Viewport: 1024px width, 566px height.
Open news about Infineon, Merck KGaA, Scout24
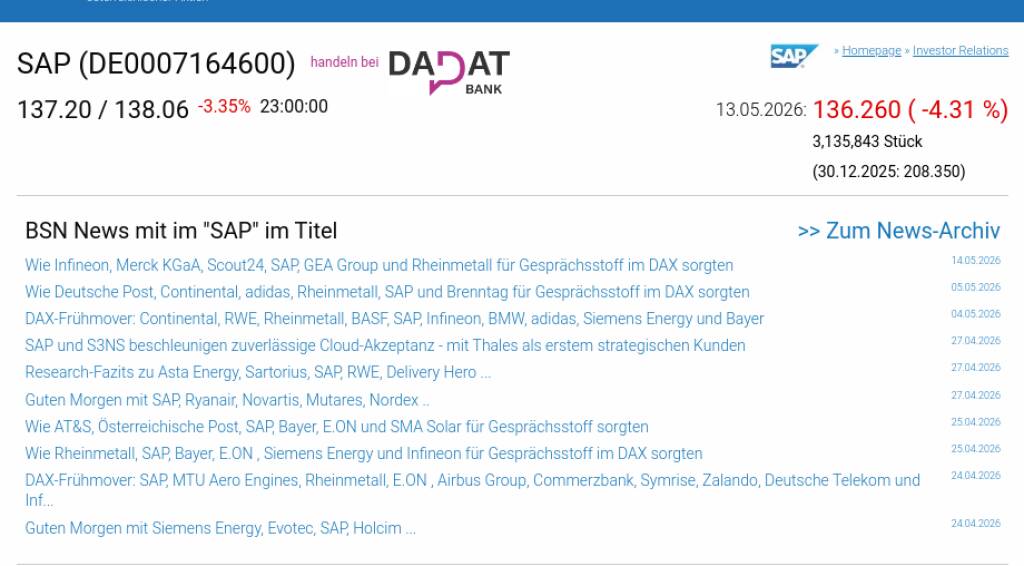click(379, 265)
